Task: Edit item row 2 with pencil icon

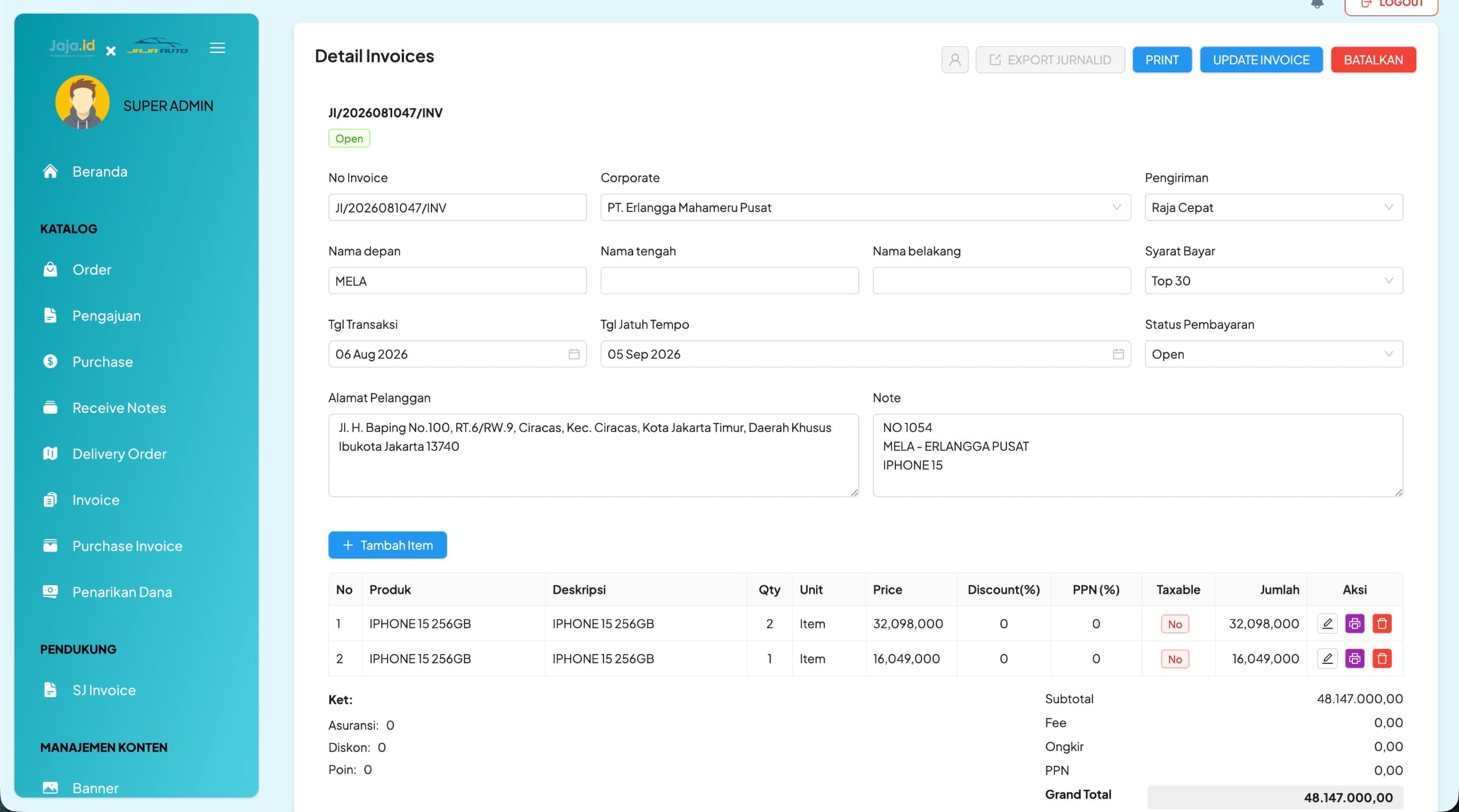Action: 1327,658
